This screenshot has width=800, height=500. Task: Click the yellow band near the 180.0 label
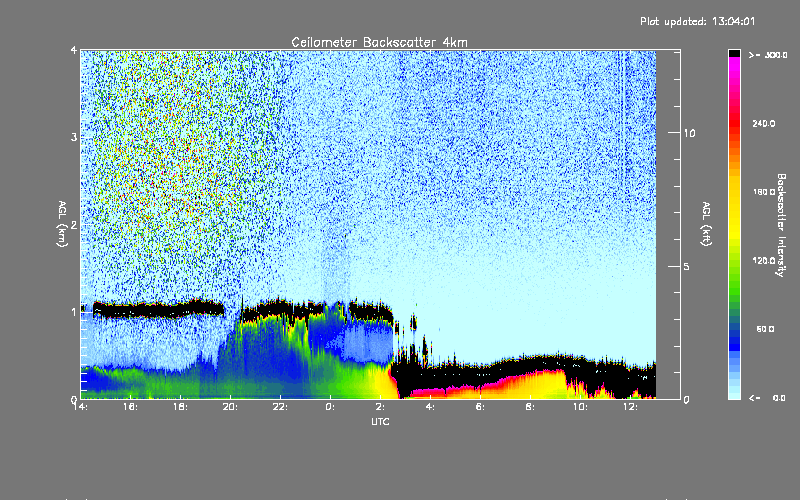click(734, 192)
